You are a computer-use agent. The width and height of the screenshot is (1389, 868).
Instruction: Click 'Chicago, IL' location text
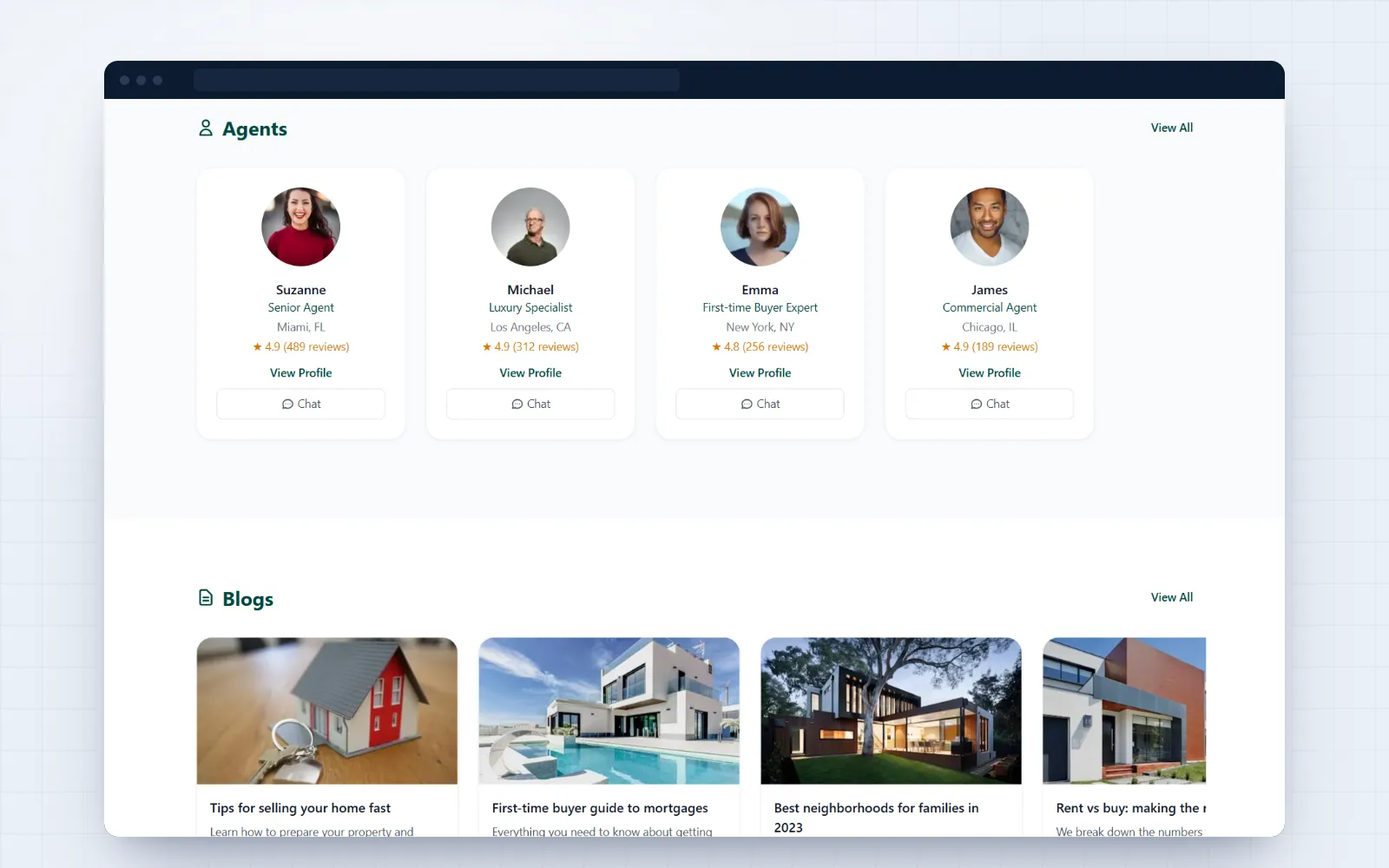[990, 327]
